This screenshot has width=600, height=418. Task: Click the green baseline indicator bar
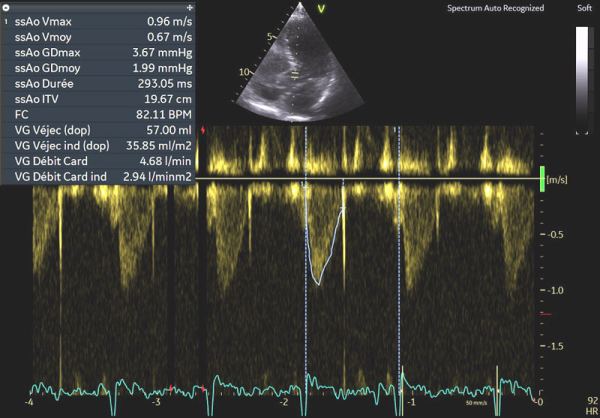tap(543, 179)
